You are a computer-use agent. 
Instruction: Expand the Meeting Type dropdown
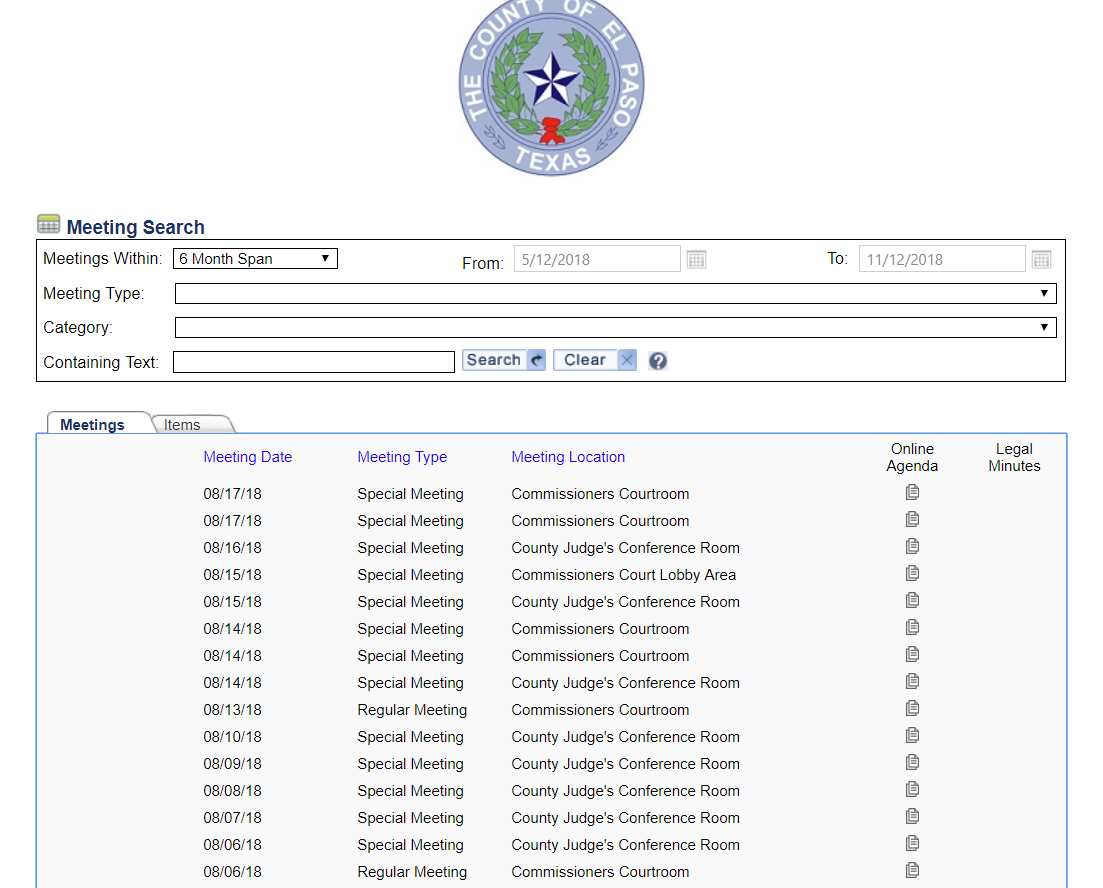tap(615, 294)
